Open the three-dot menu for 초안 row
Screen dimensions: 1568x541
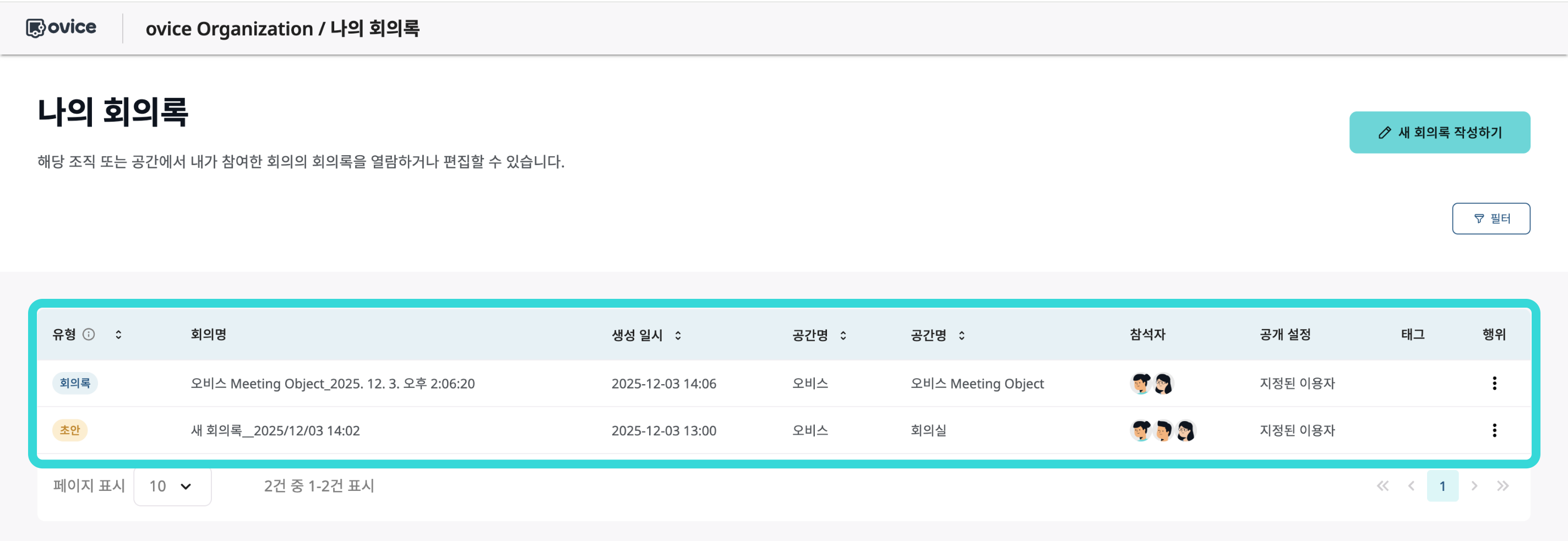[x=1494, y=430]
